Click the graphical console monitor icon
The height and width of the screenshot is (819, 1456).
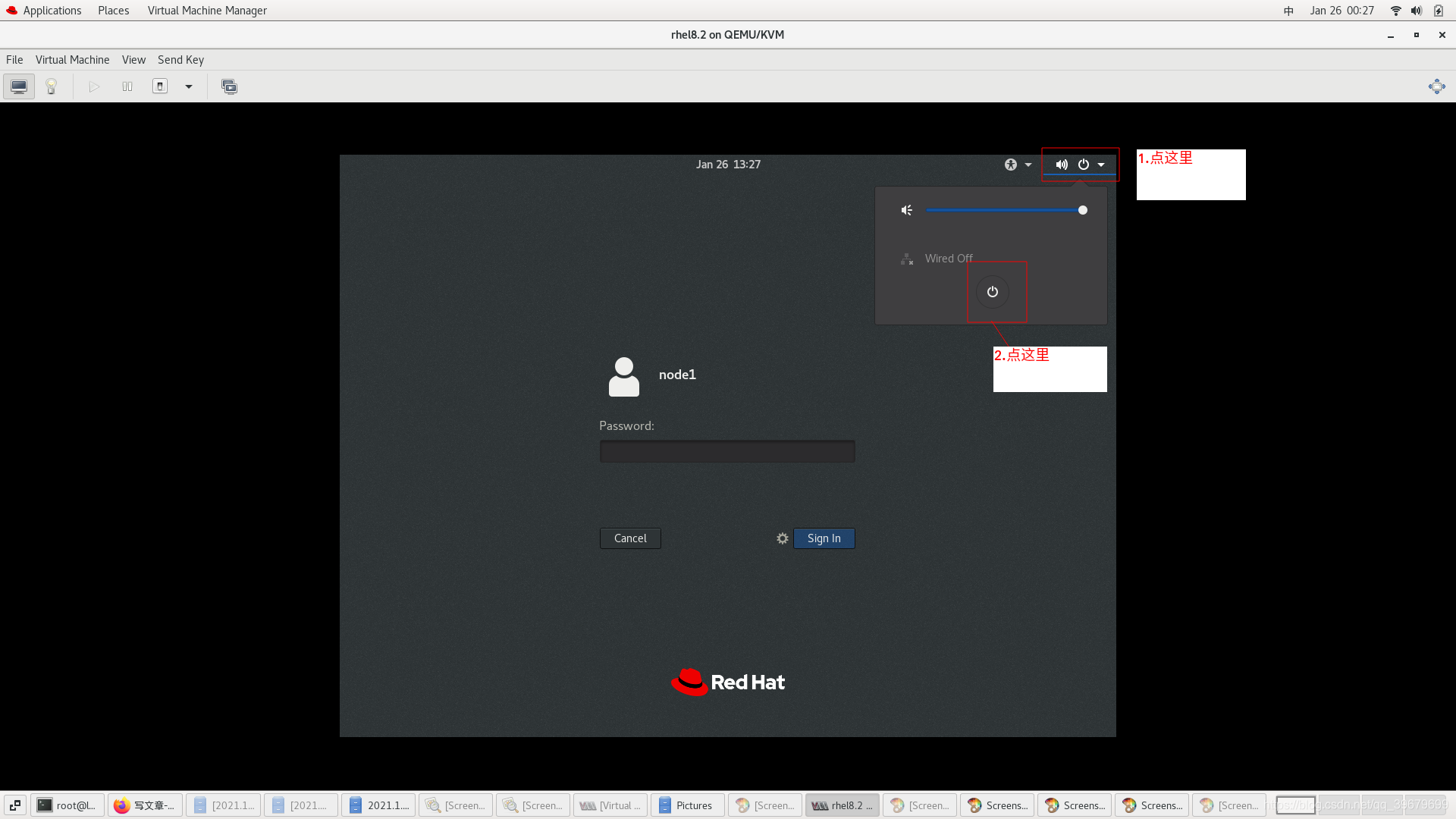(x=19, y=86)
